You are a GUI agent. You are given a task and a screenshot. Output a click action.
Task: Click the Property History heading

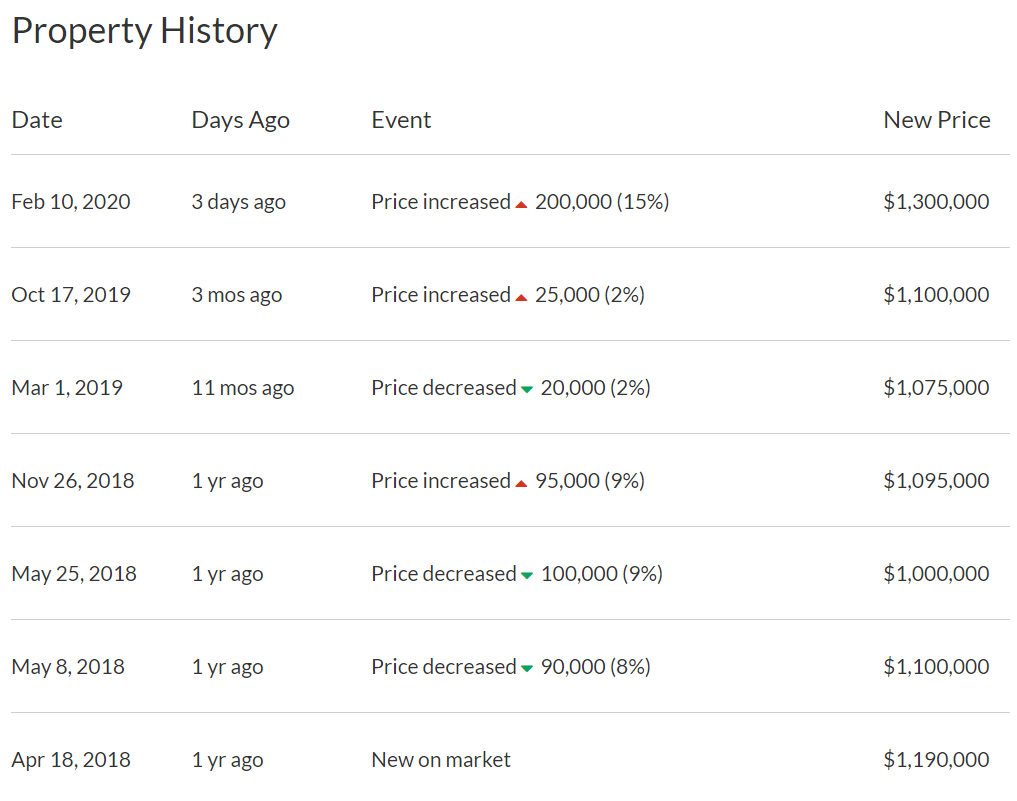pyautogui.click(x=144, y=31)
